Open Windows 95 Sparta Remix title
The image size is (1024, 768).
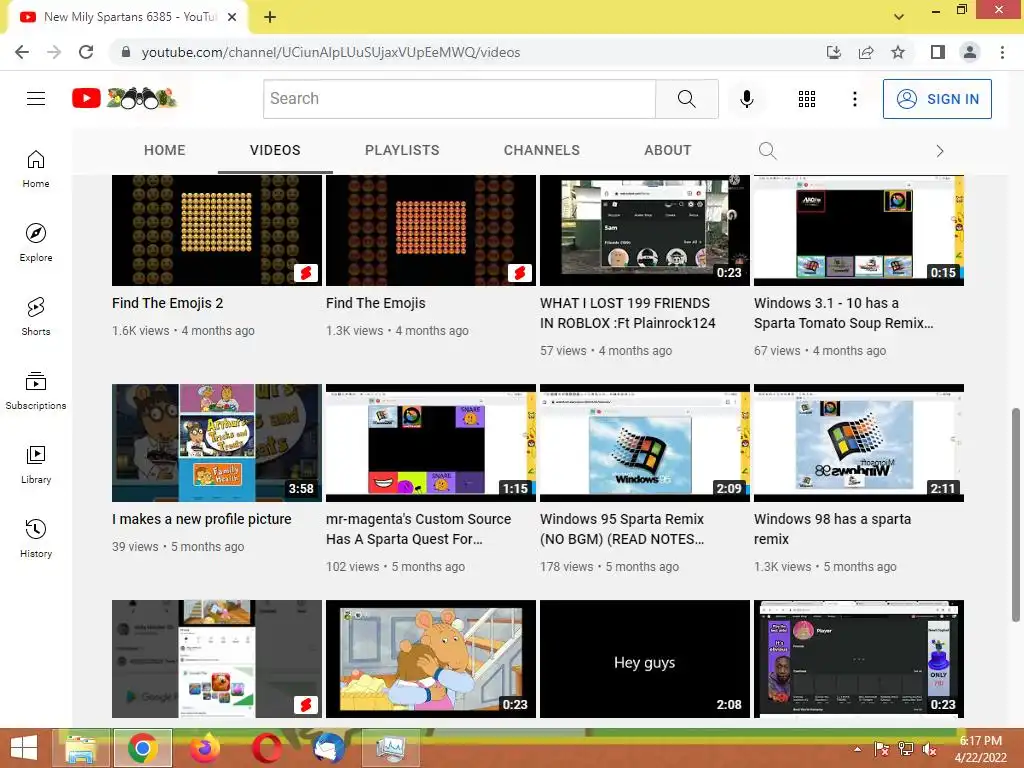pyautogui.click(x=622, y=529)
